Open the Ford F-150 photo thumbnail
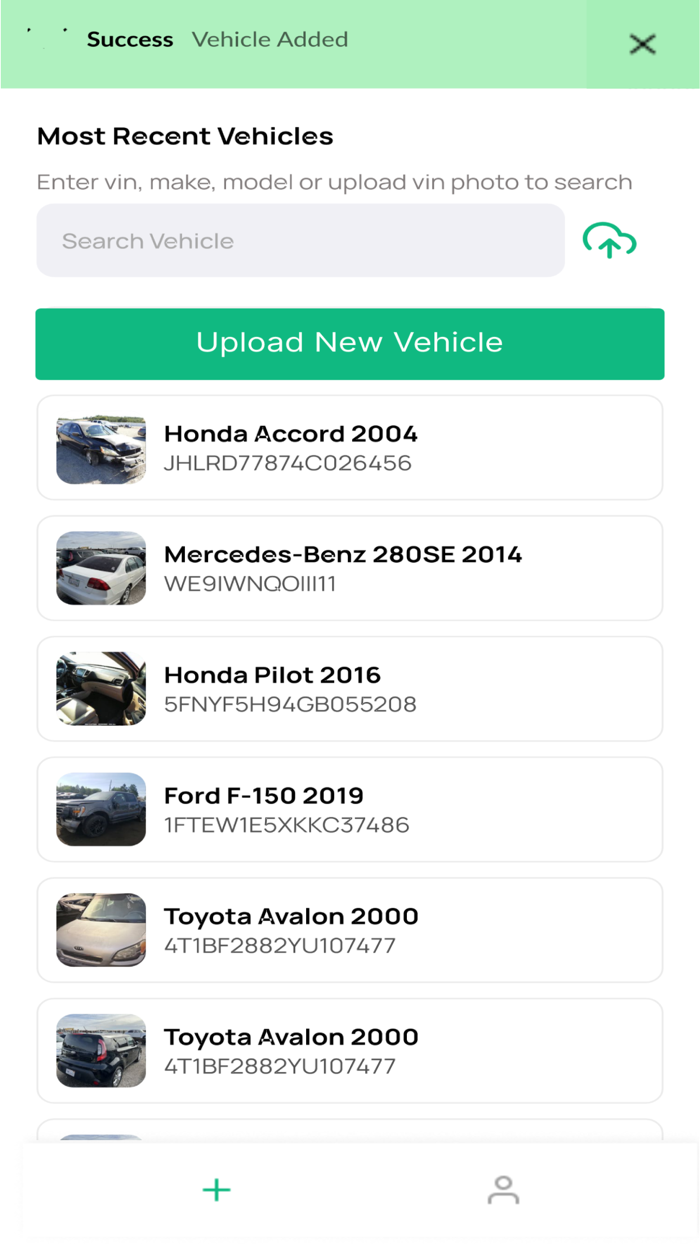Screen dimensions: 700x1244 point(100,809)
